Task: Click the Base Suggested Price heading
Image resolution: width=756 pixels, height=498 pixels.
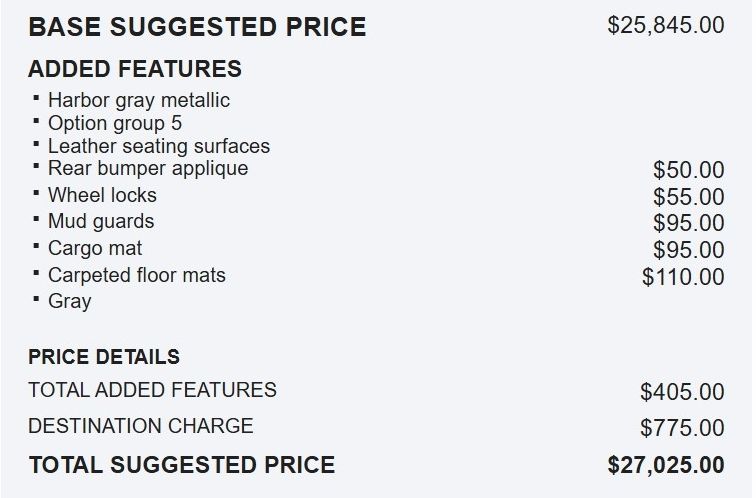Action: [x=197, y=27]
